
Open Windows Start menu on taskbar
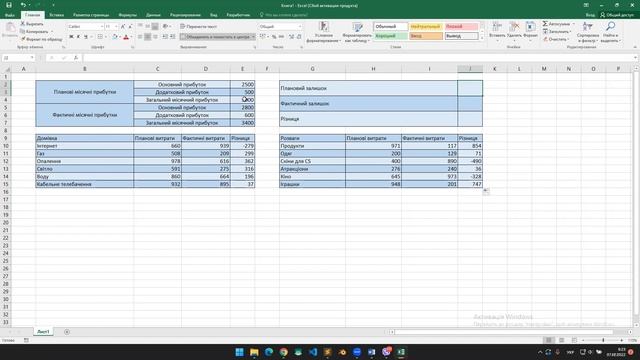click(x=240, y=352)
